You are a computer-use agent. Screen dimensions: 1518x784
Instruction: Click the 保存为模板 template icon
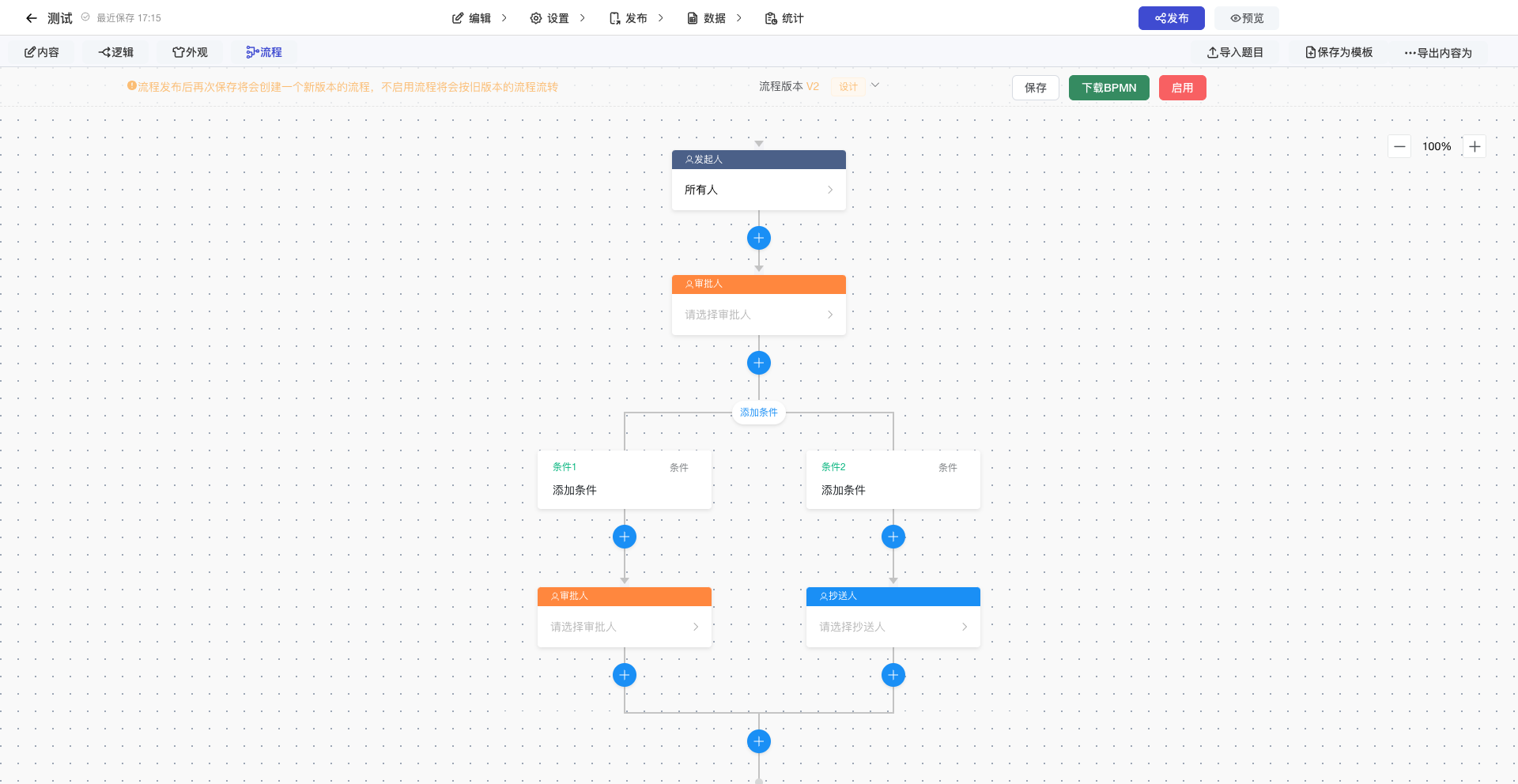point(1310,52)
